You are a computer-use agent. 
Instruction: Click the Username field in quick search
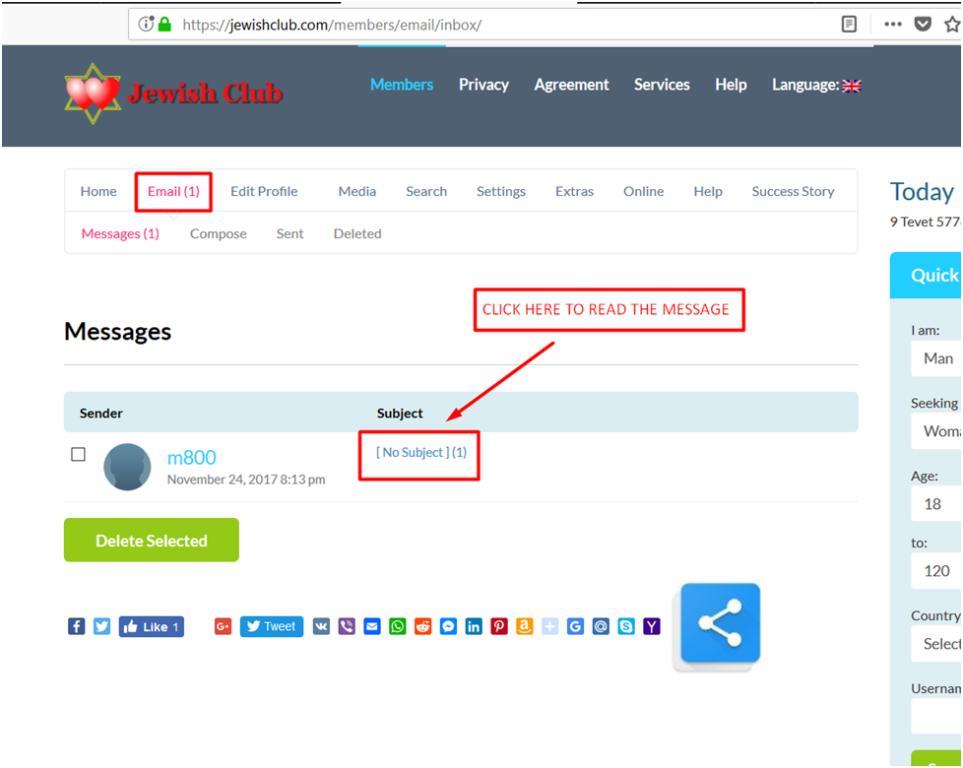click(x=936, y=716)
